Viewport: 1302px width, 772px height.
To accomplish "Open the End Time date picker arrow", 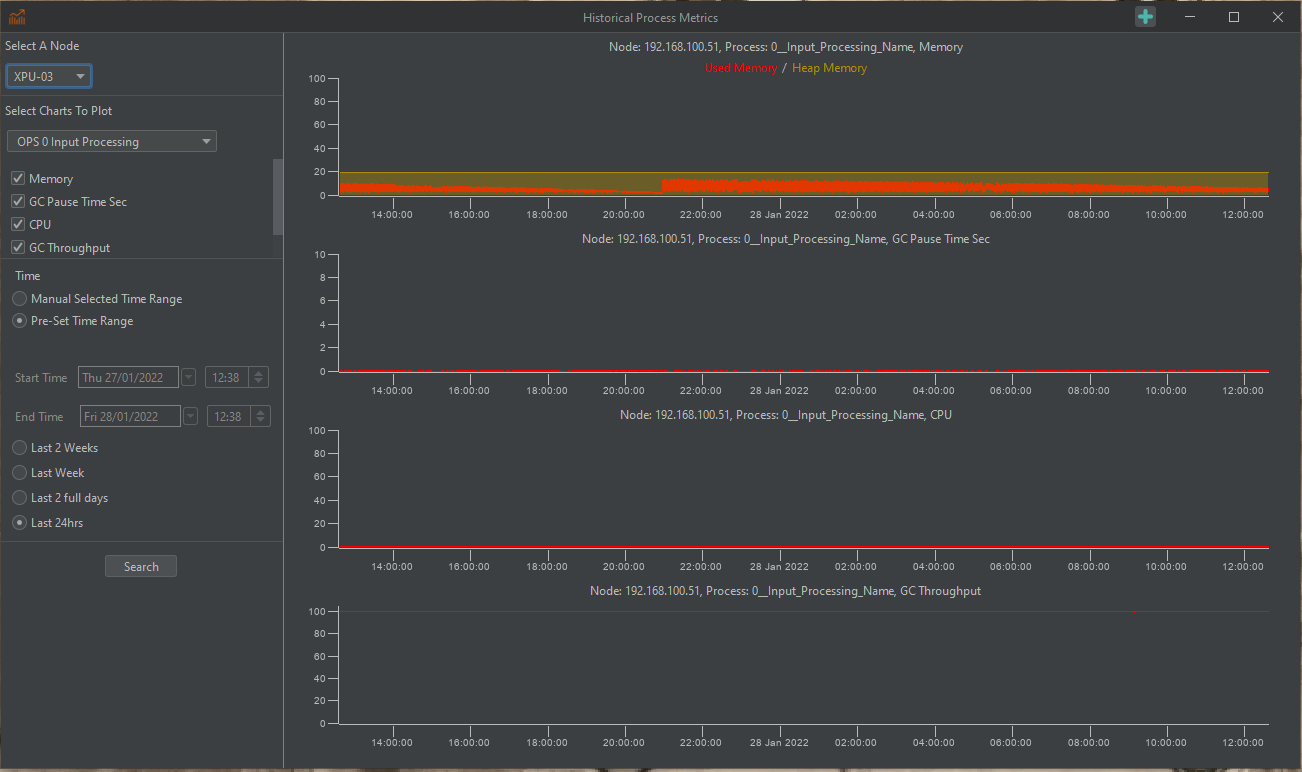I will [x=191, y=417].
